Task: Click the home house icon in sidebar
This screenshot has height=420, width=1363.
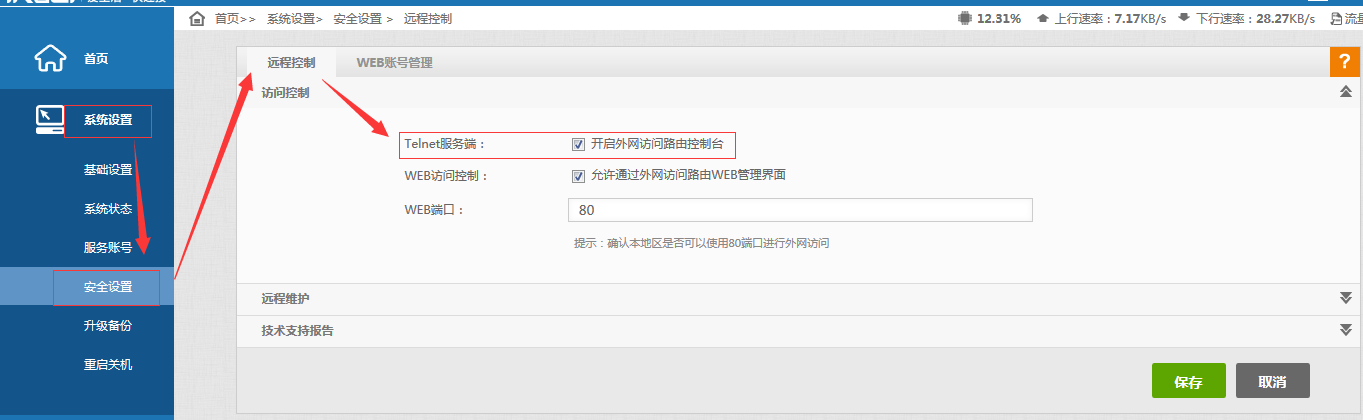Action: pyautogui.click(x=50, y=59)
